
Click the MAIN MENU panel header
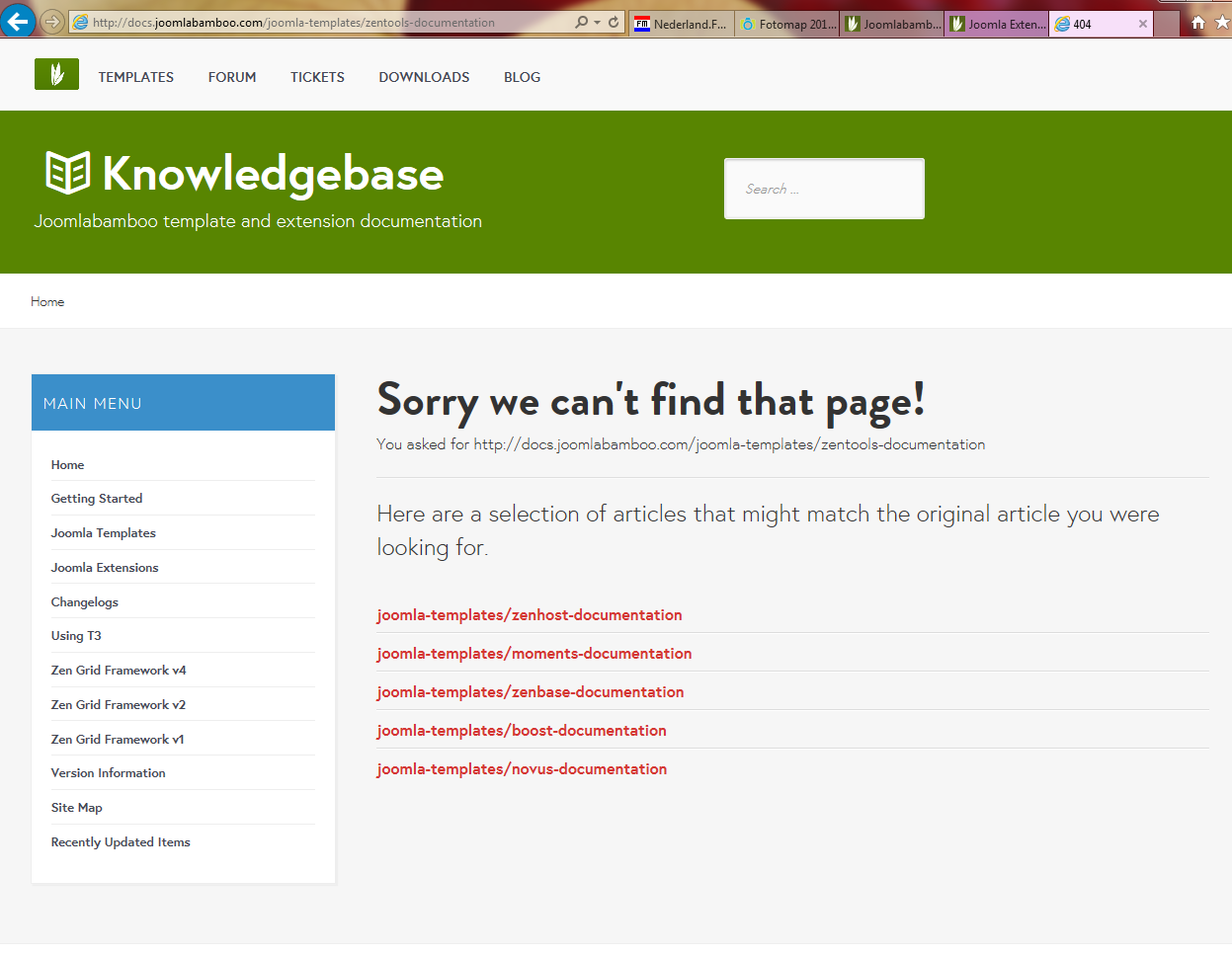coord(183,403)
